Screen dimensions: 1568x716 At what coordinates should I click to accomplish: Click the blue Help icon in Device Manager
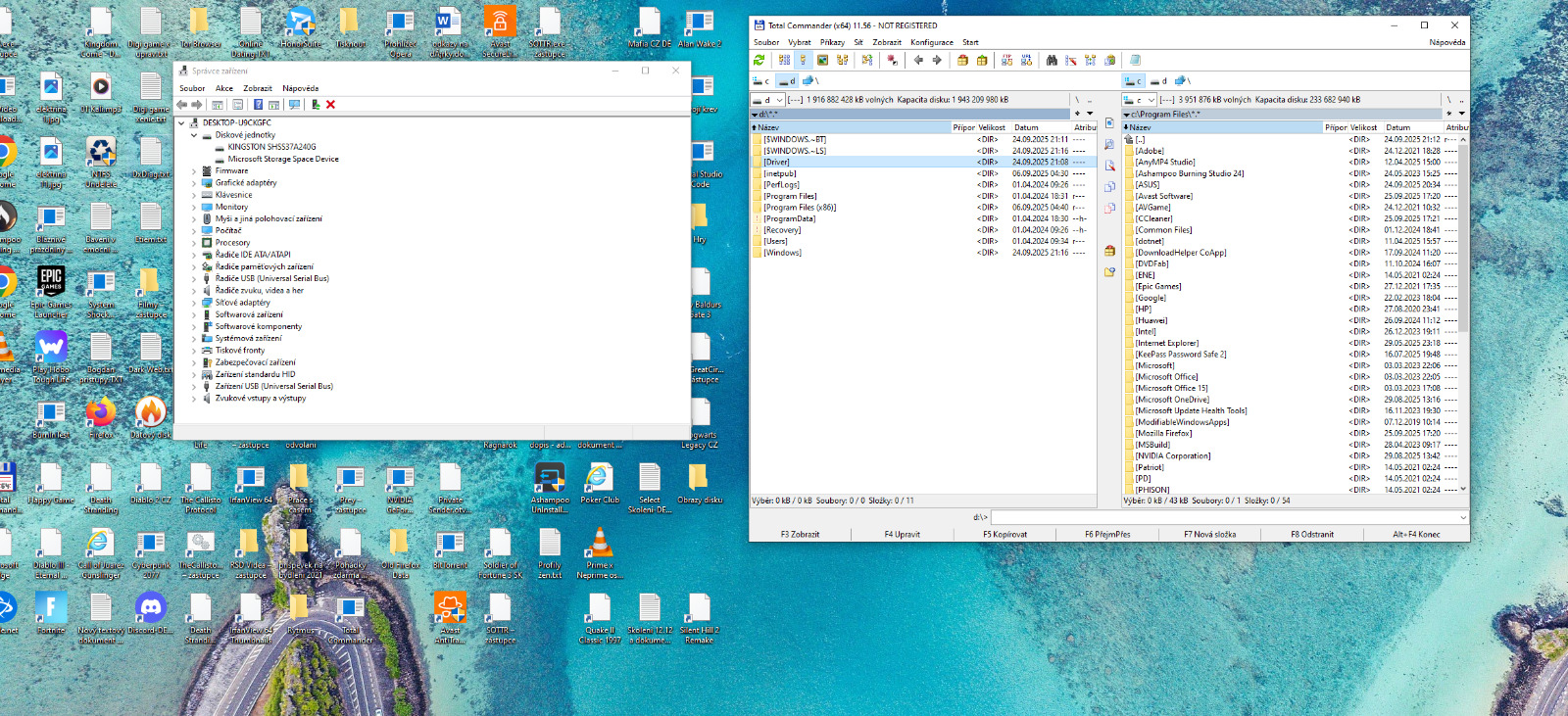[258, 105]
